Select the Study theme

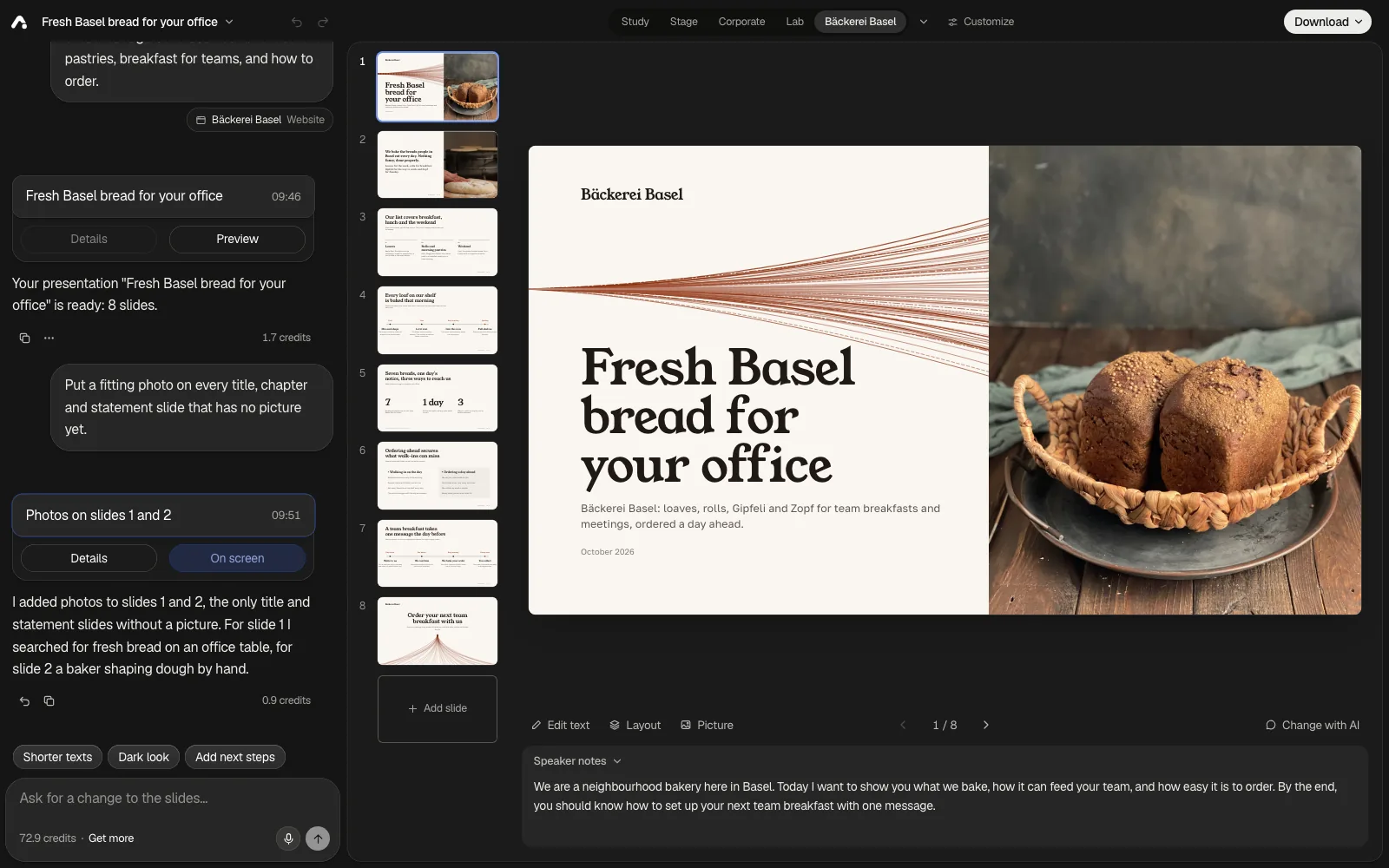point(635,22)
